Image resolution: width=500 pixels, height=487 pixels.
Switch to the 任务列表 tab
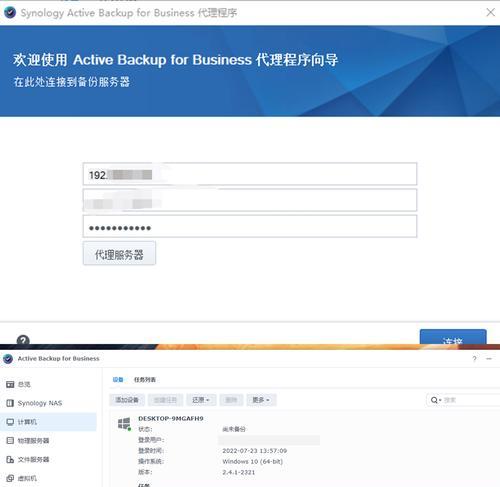145,380
